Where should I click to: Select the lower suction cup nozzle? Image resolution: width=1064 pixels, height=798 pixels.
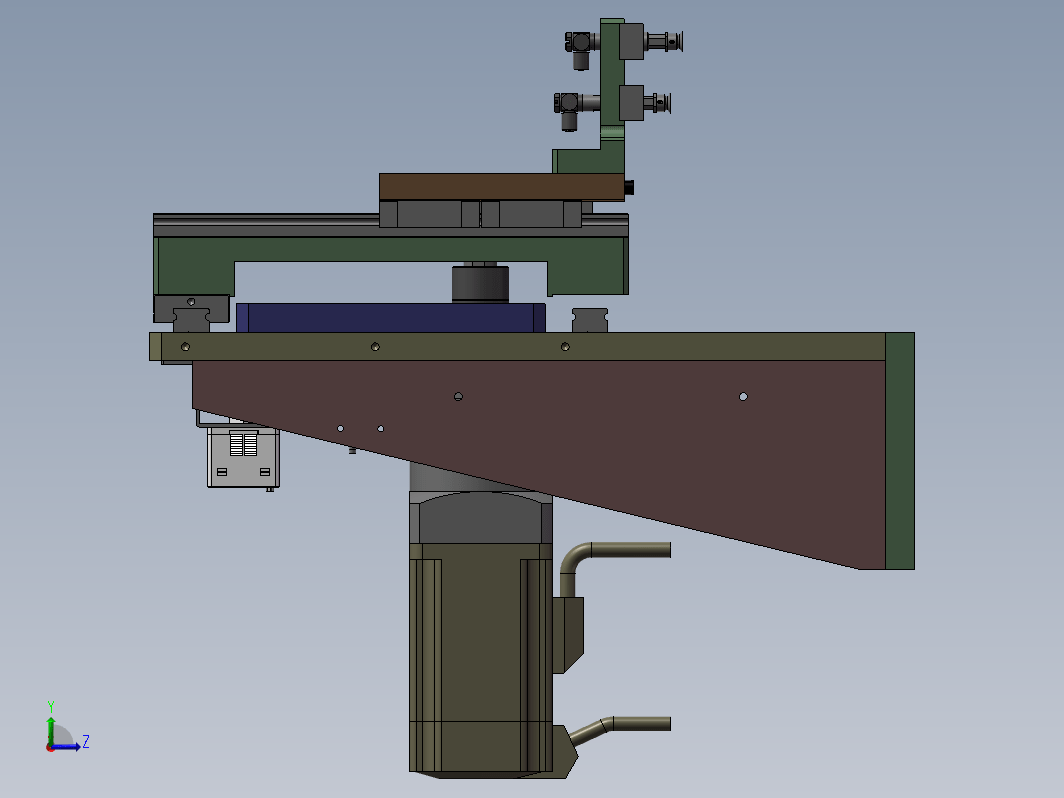[658, 103]
